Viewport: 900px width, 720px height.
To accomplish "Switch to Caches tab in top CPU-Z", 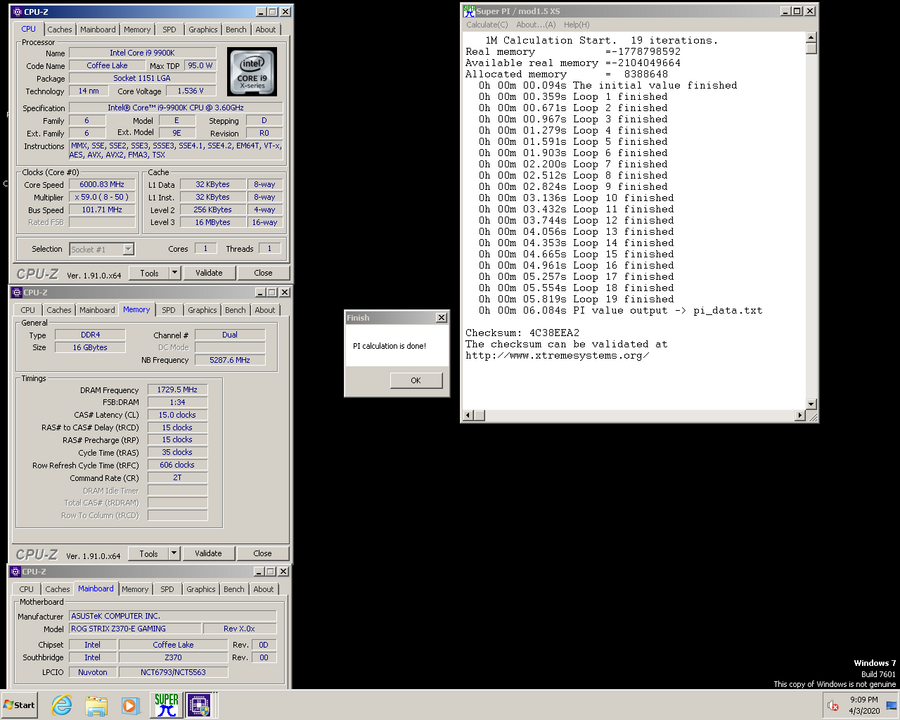I will pyautogui.click(x=60, y=29).
